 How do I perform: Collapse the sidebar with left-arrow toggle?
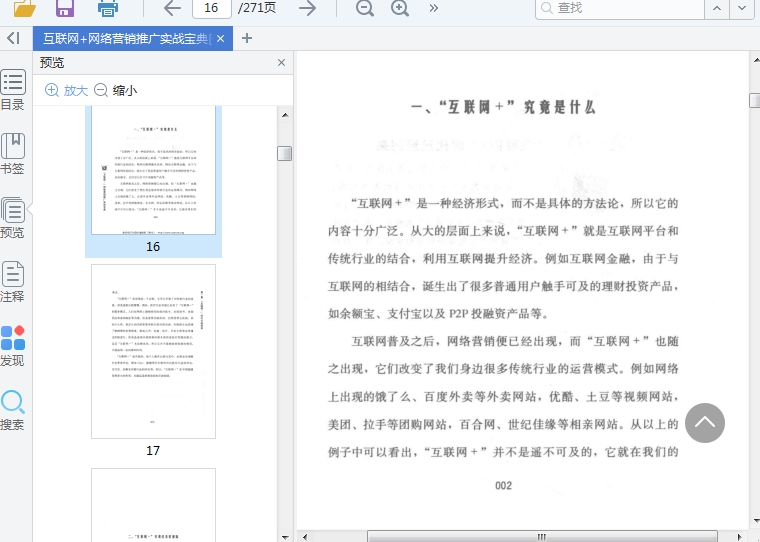pyautogui.click(x=13, y=39)
